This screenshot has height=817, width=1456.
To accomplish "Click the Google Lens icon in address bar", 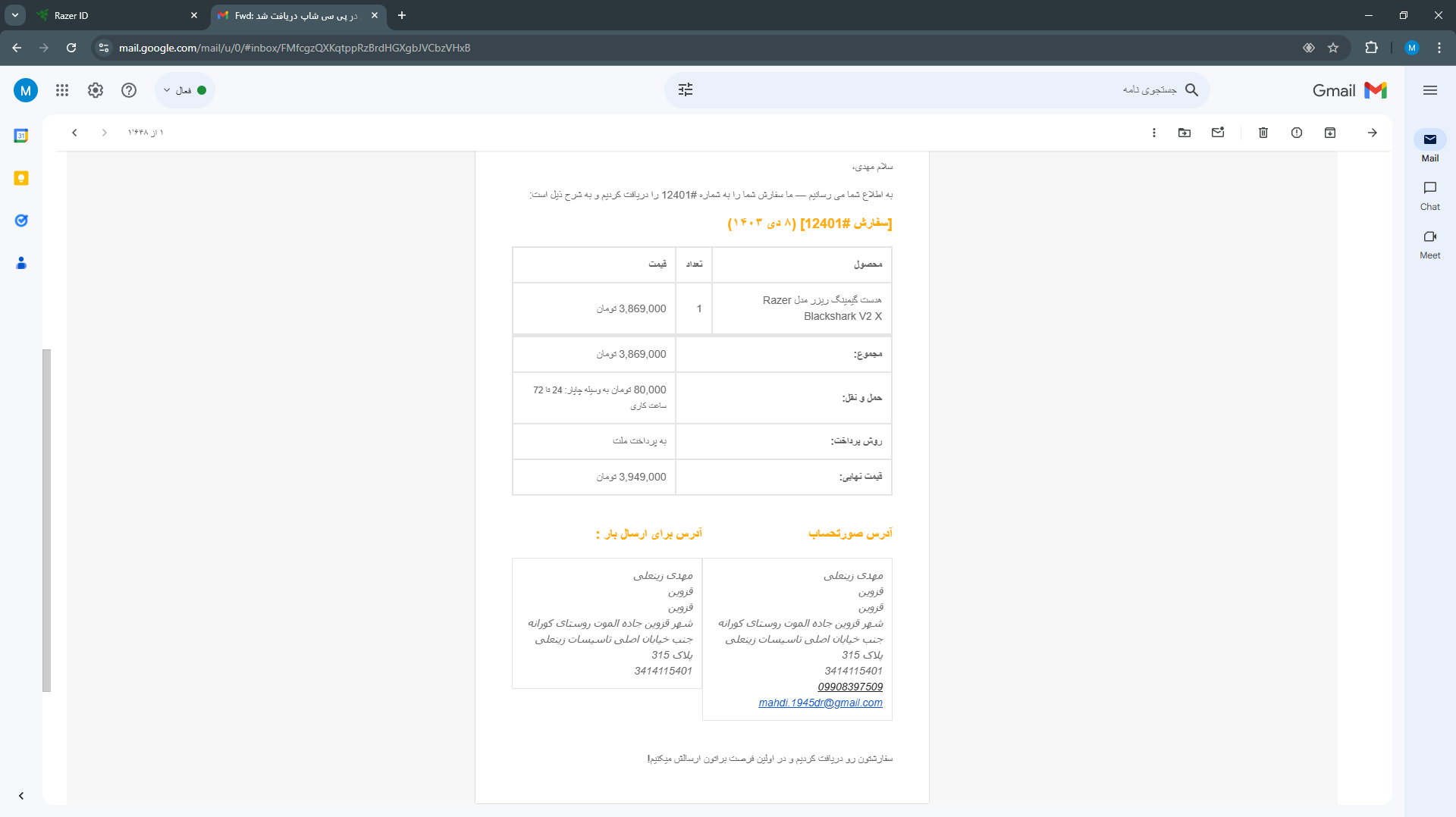I will [1309, 48].
